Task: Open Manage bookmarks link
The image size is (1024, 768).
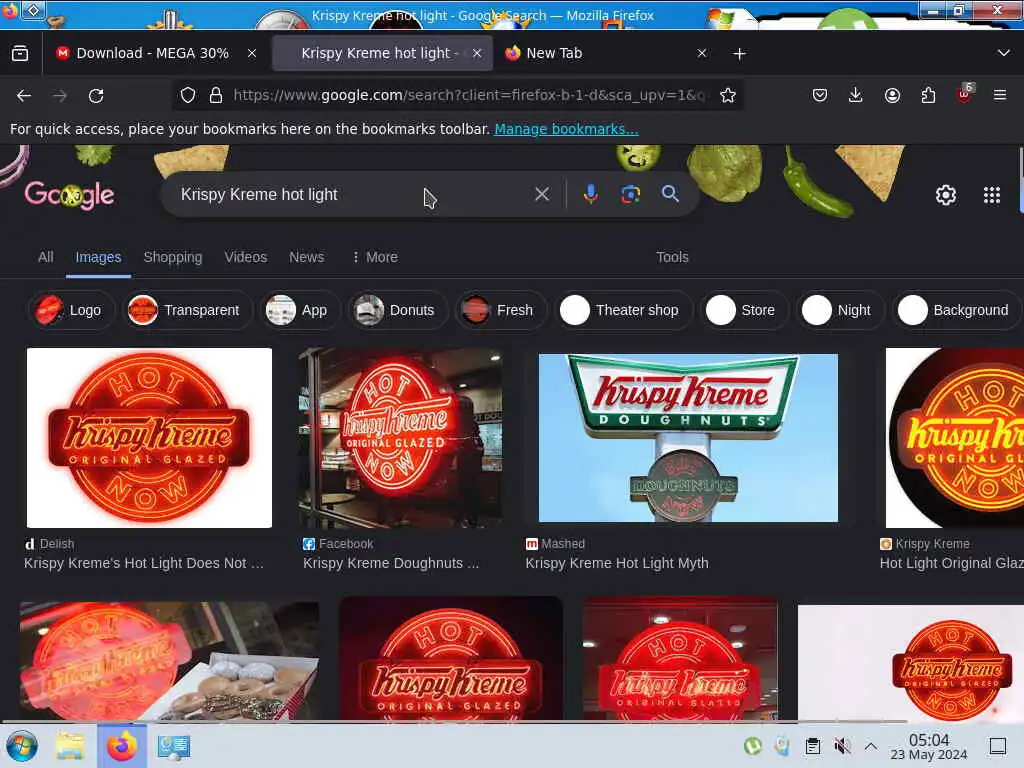Action: pyautogui.click(x=566, y=129)
